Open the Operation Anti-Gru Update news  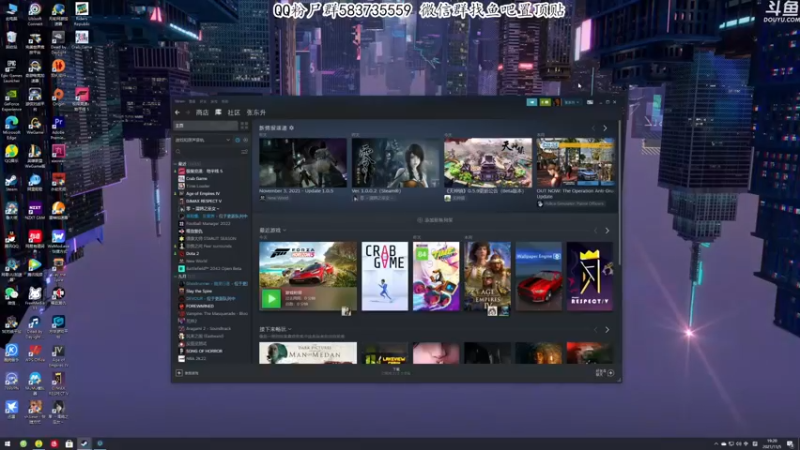[x=576, y=162]
